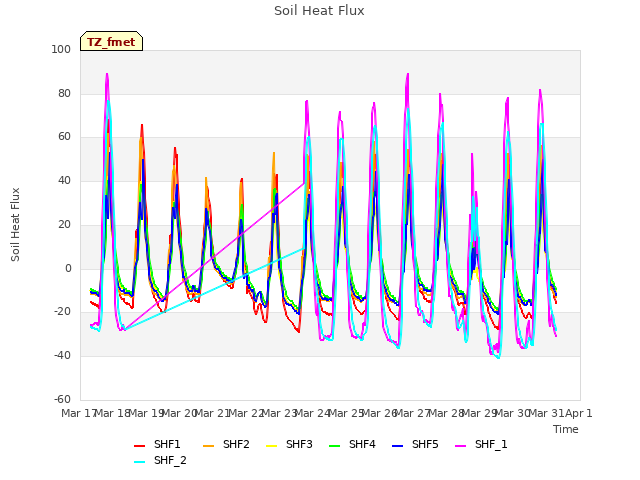Click the blue SHF5 legend swatch
Screen dimensions: 640x480
[x=397, y=446]
